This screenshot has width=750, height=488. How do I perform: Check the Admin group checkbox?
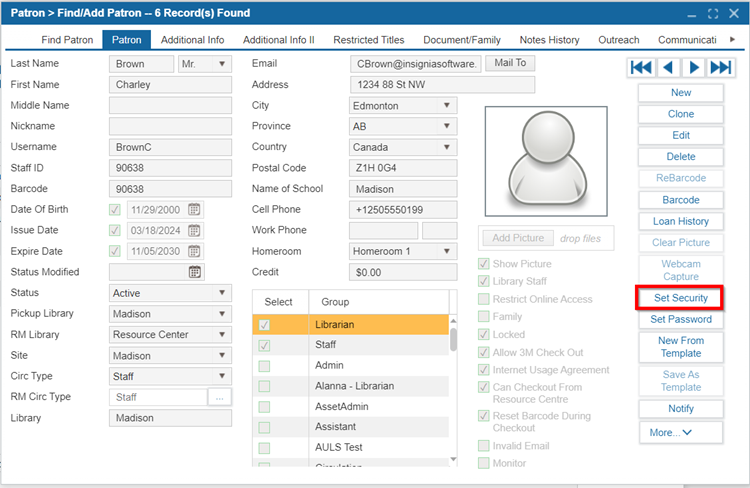coord(264,366)
